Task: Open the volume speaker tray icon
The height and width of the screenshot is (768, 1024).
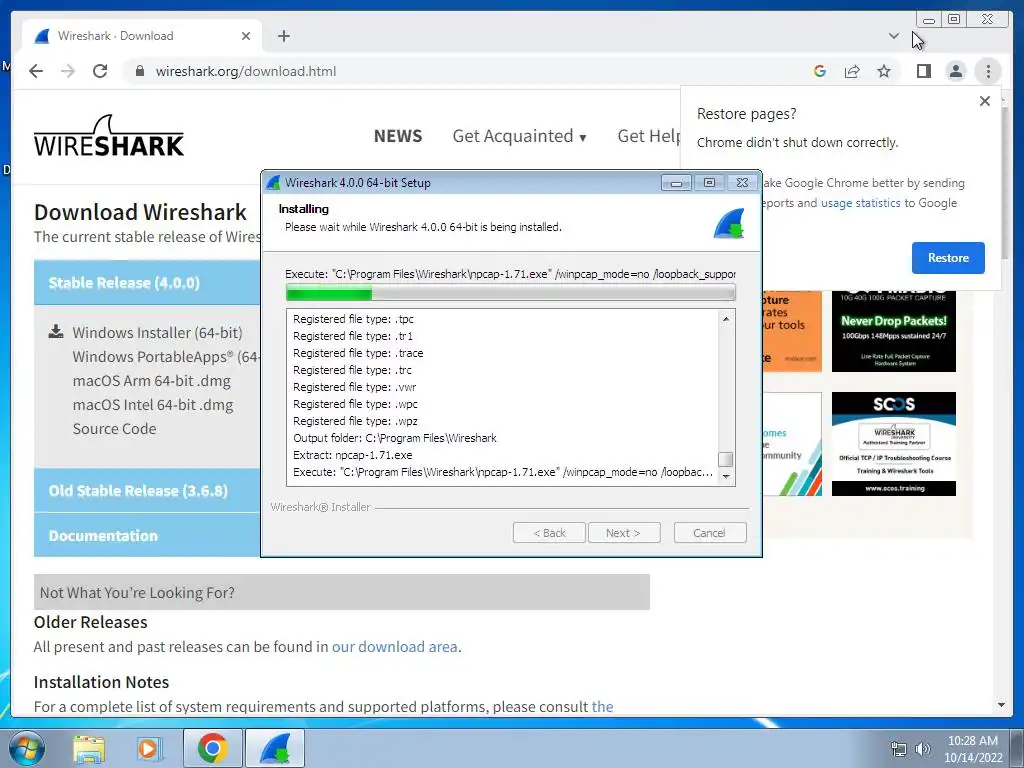Action: (x=922, y=749)
